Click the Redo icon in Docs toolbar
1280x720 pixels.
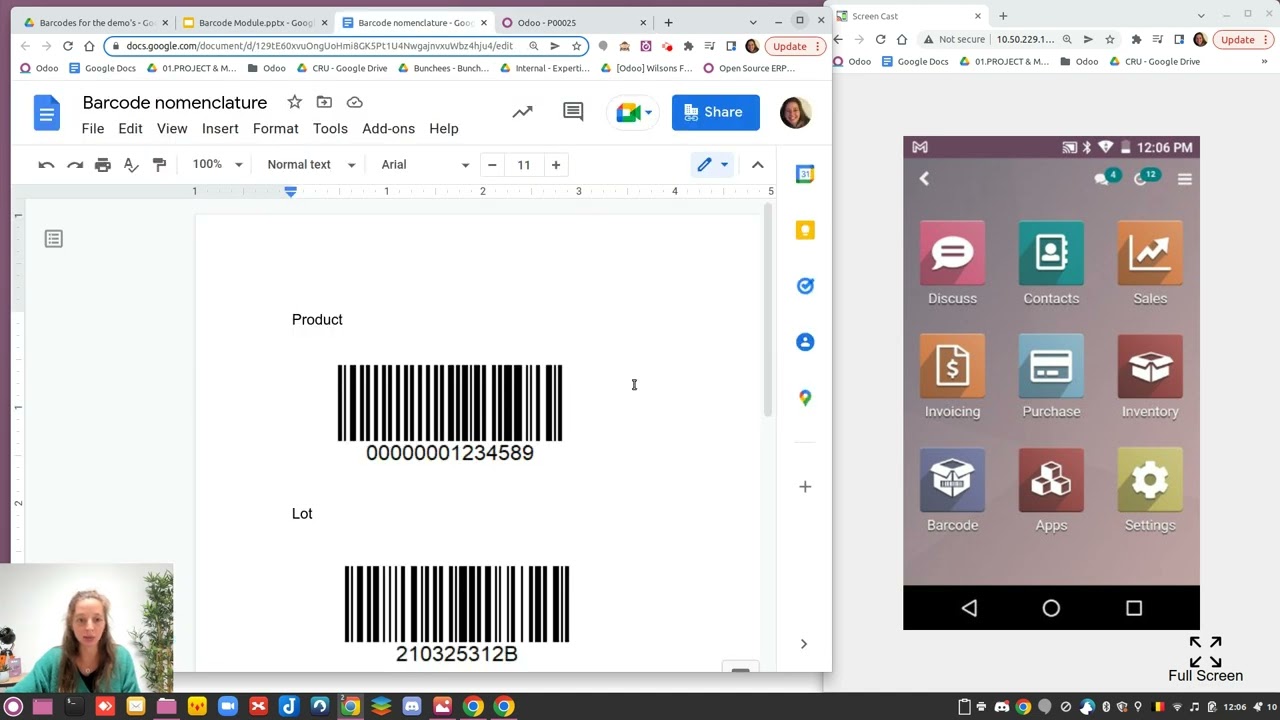75,165
